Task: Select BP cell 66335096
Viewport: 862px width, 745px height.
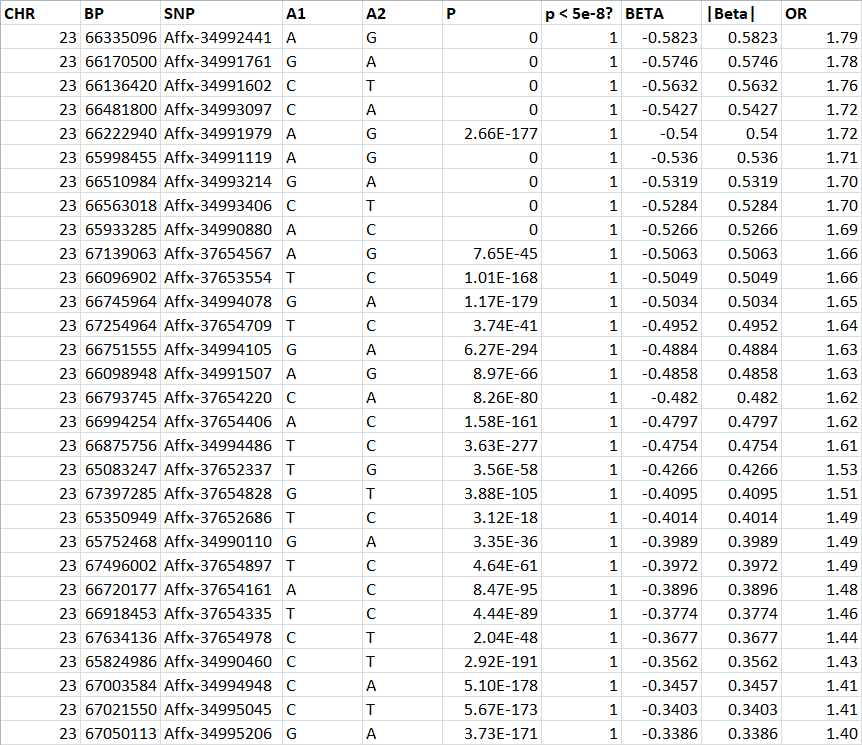Action: [x=120, y=38]
